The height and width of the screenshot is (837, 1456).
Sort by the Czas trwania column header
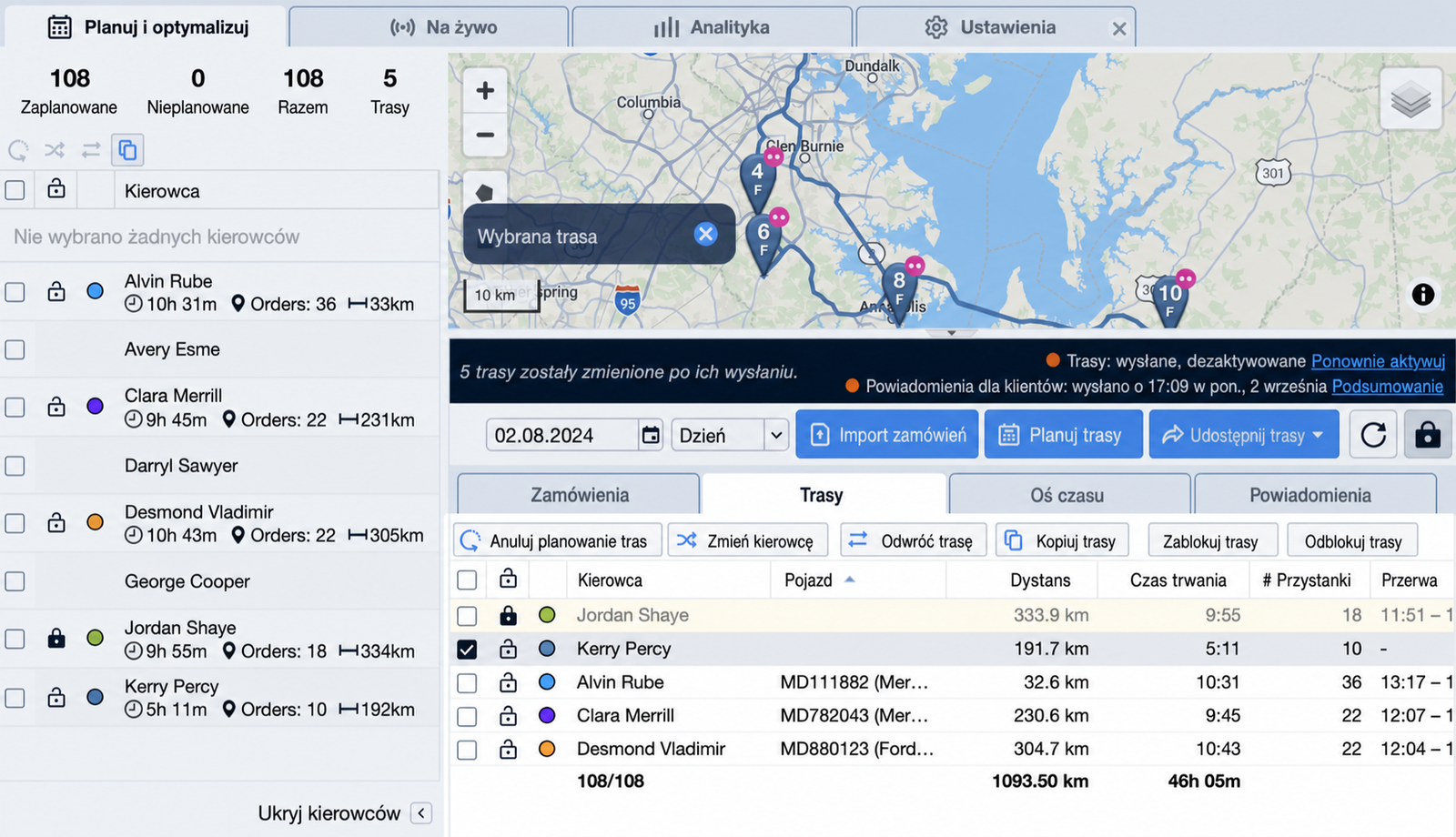coord(1178,580)
